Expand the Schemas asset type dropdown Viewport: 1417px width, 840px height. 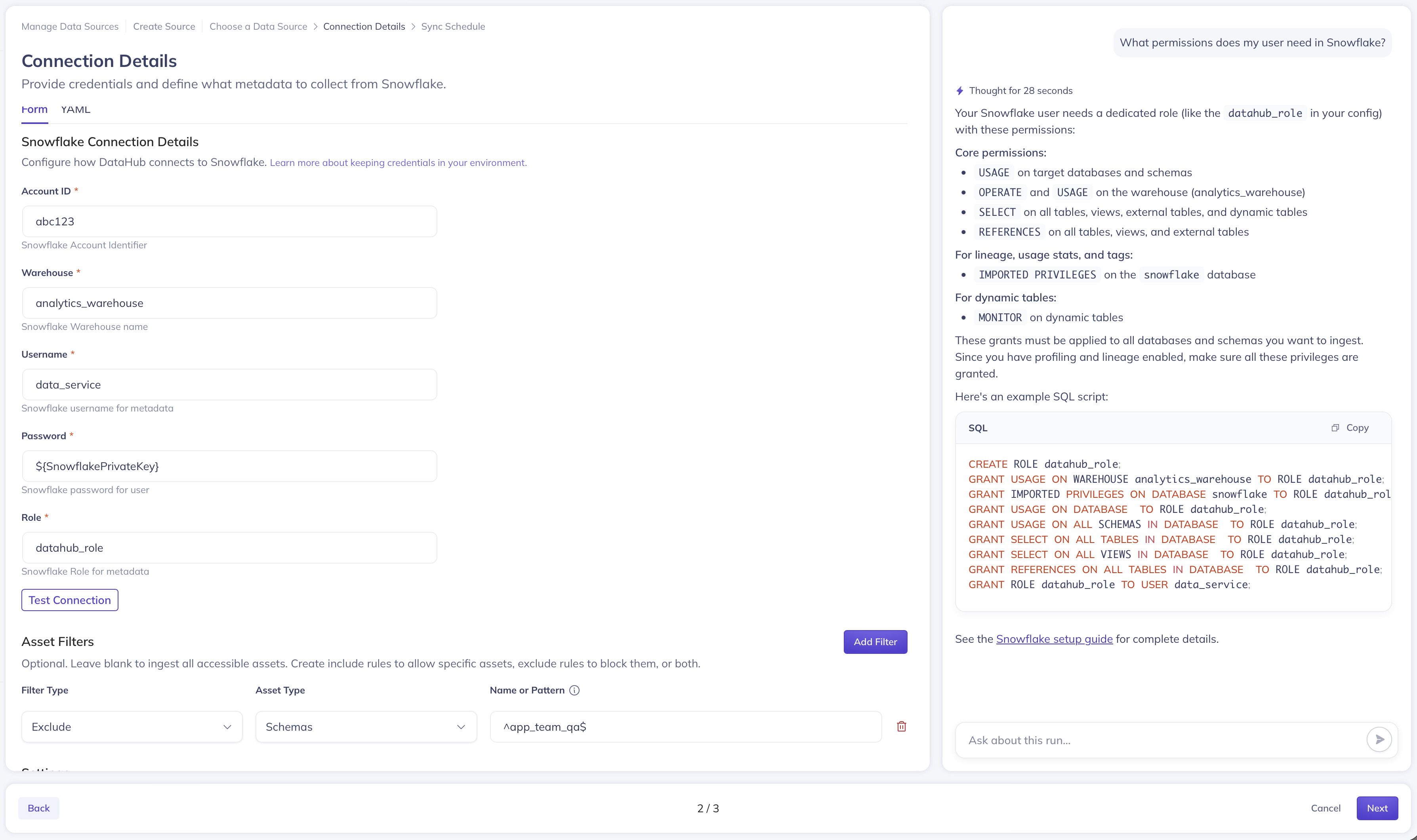click(x=366, y=726)
